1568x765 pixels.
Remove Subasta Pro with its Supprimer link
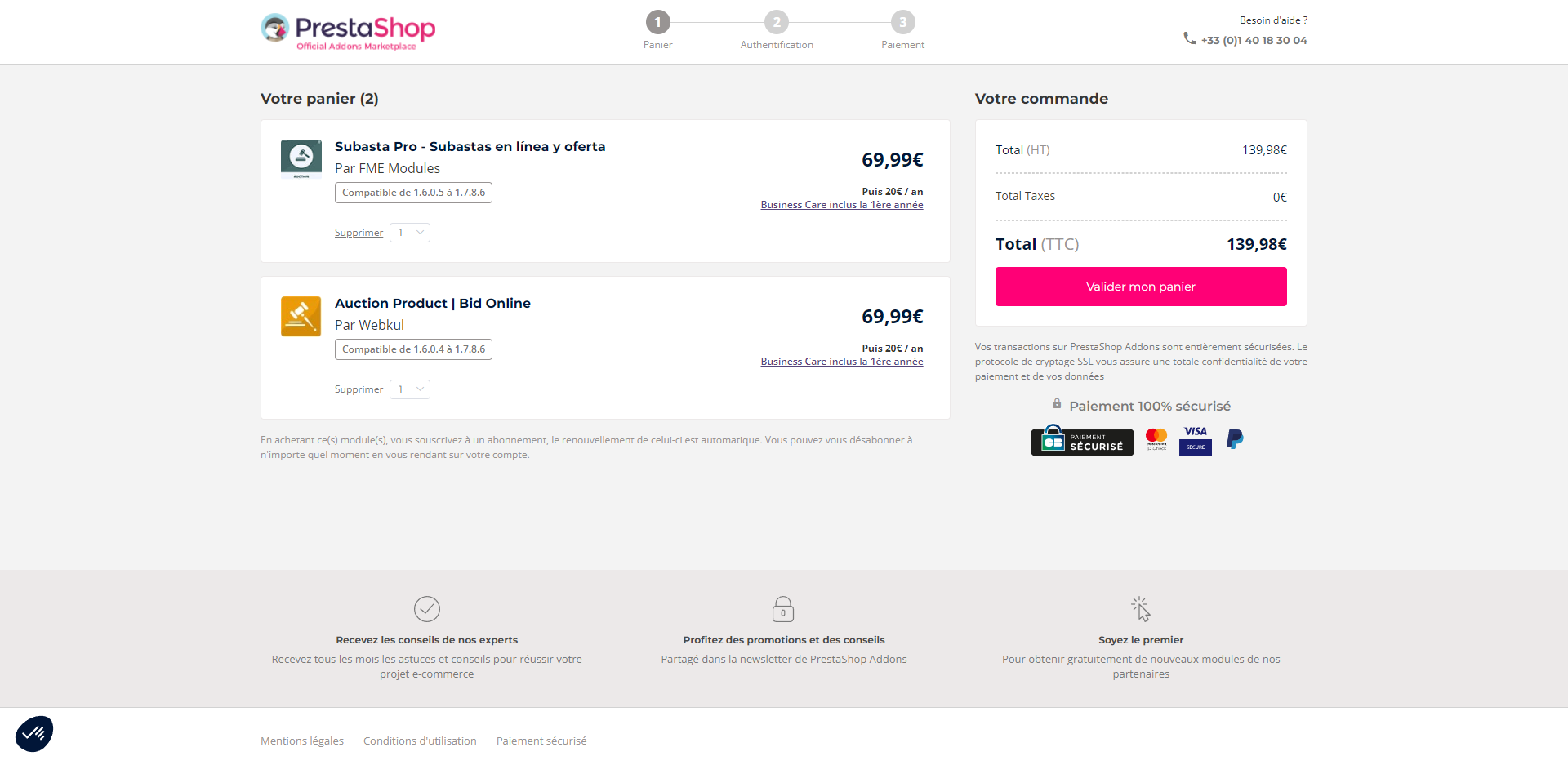point(359,233)
